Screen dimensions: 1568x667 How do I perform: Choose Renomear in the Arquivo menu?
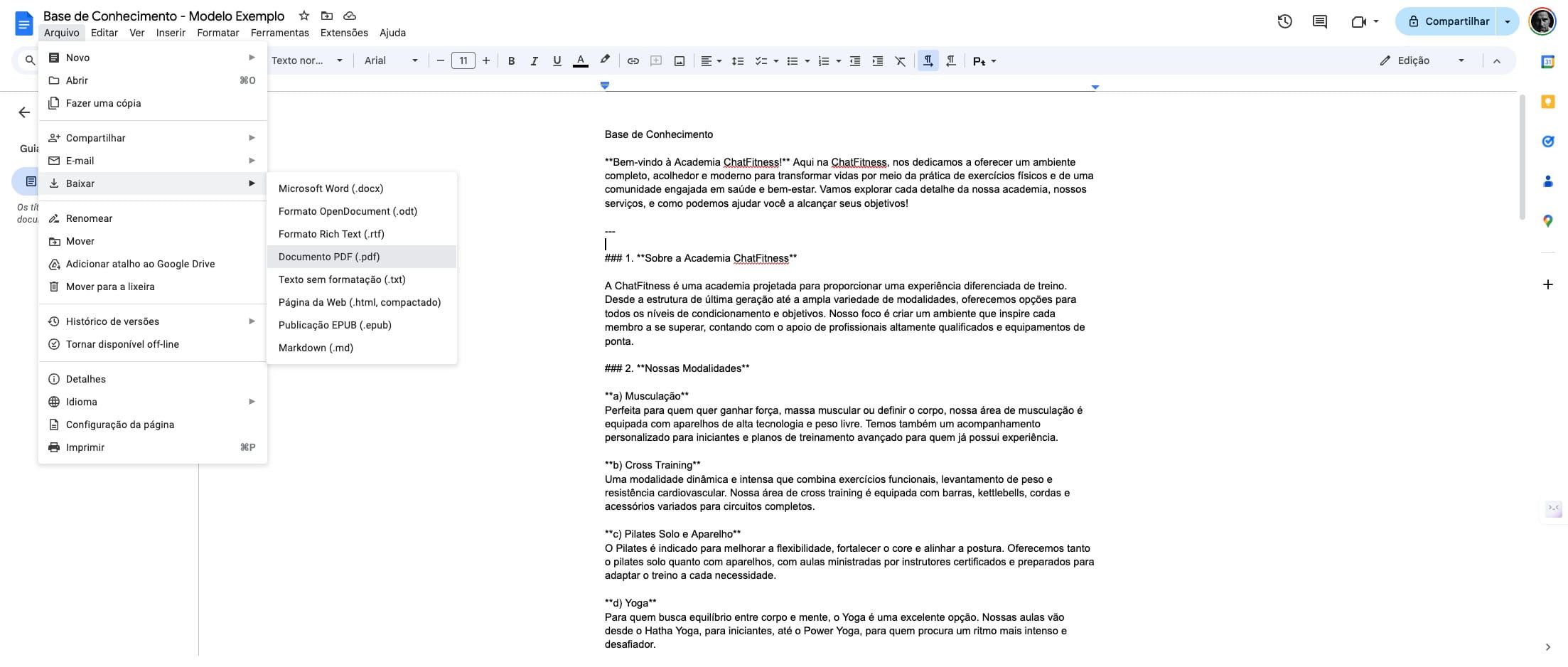coord(153,218)
